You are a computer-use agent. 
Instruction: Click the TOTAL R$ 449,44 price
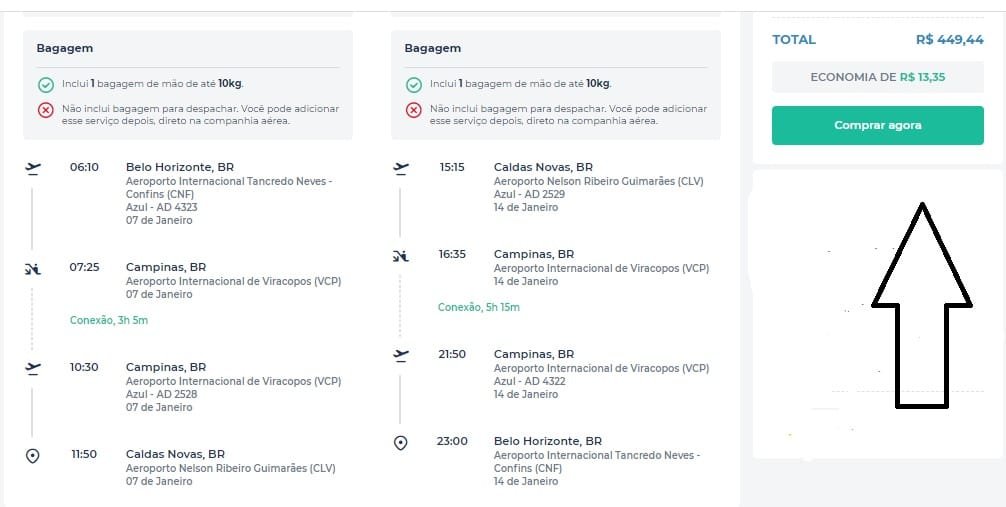(x=950, y=39)
